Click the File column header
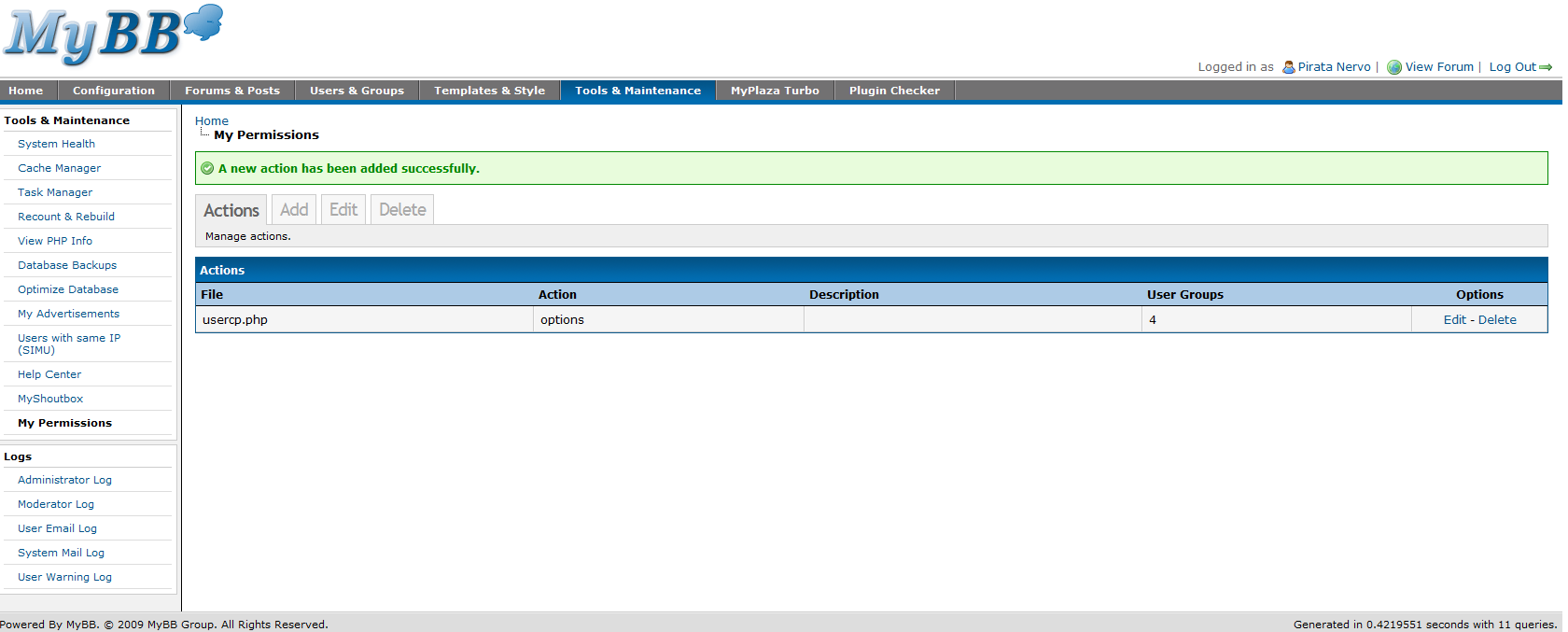Viewport: 1568px width, 632px height. pos(212,295)
